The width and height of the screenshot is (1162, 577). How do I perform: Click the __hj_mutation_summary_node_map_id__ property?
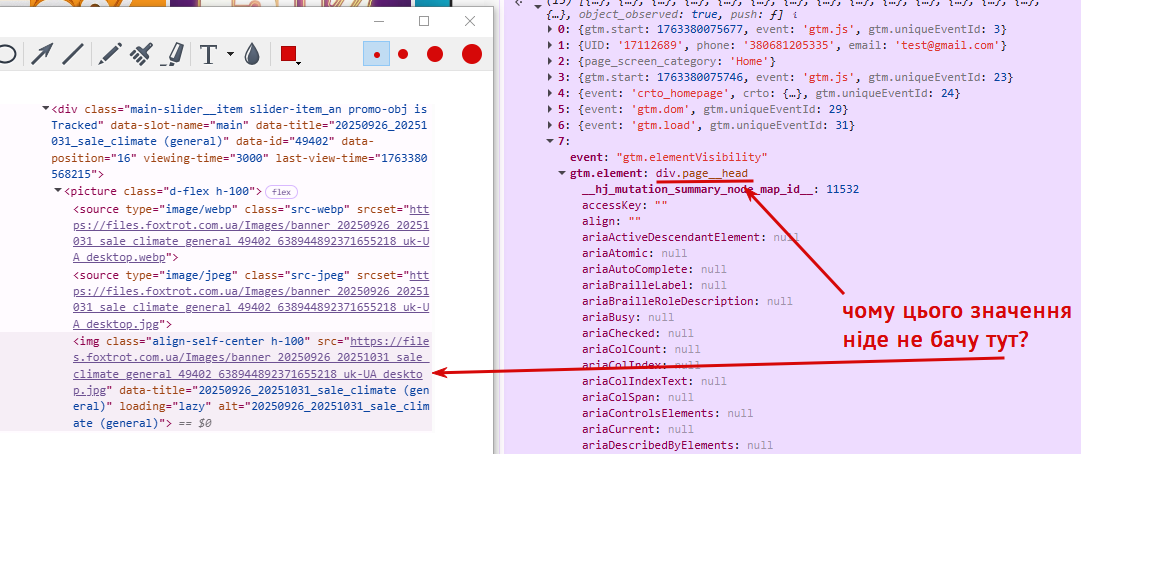tap(720, 189)
